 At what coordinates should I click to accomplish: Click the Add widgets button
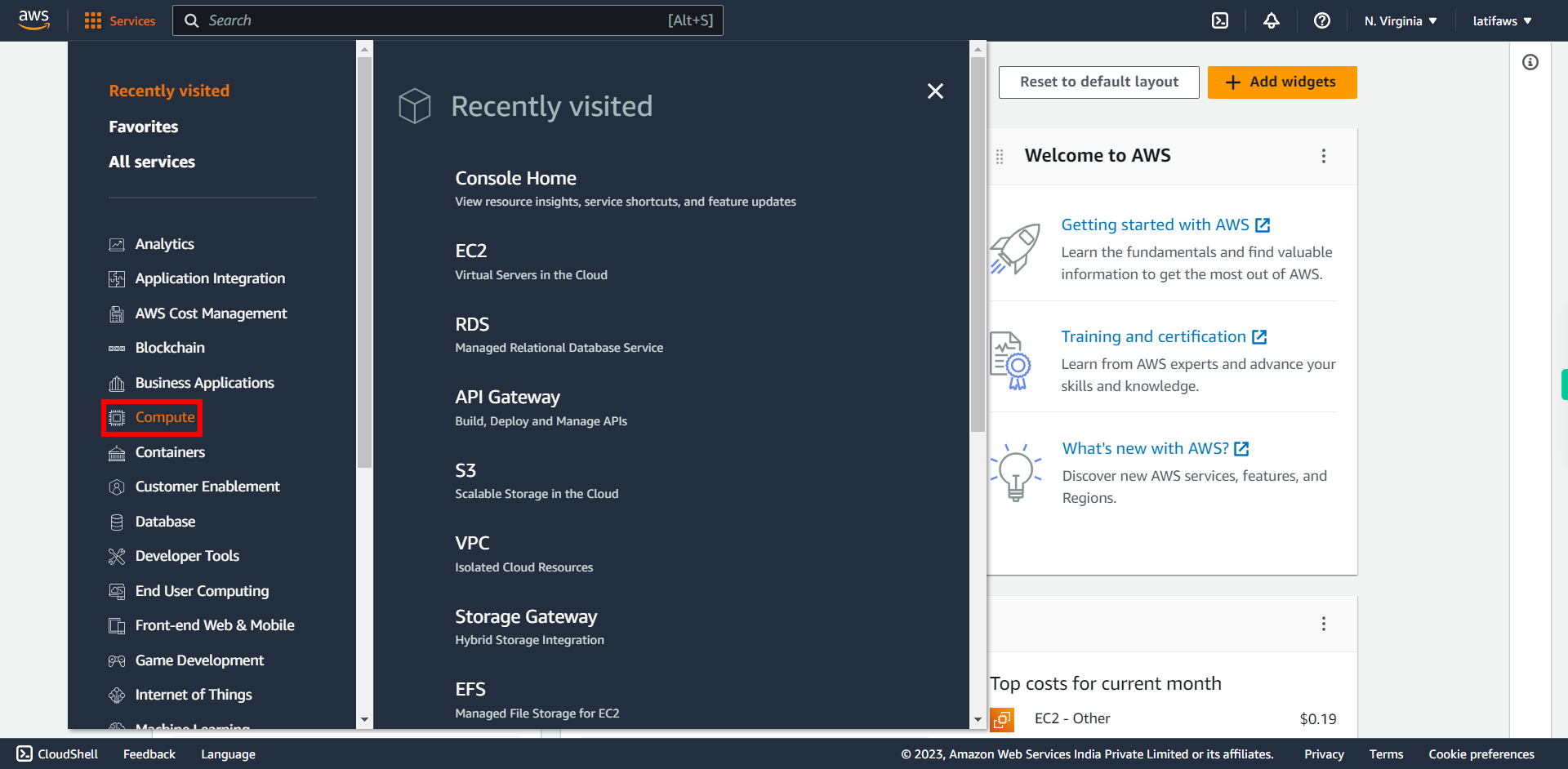click(x=1282, y=82)
